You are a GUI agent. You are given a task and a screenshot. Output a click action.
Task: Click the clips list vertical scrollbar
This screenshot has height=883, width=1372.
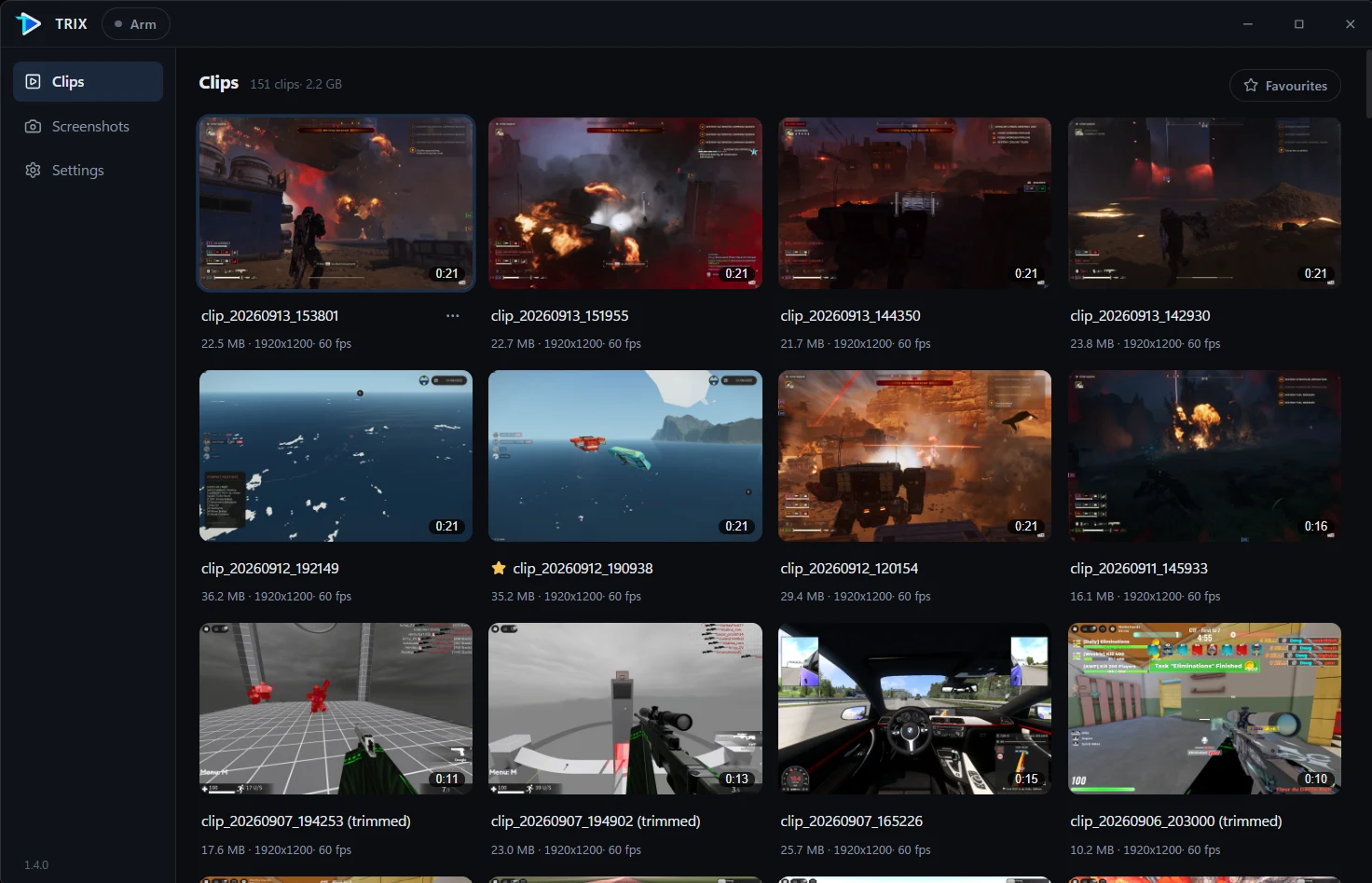pyautogui.click(x=1367, y=84)
